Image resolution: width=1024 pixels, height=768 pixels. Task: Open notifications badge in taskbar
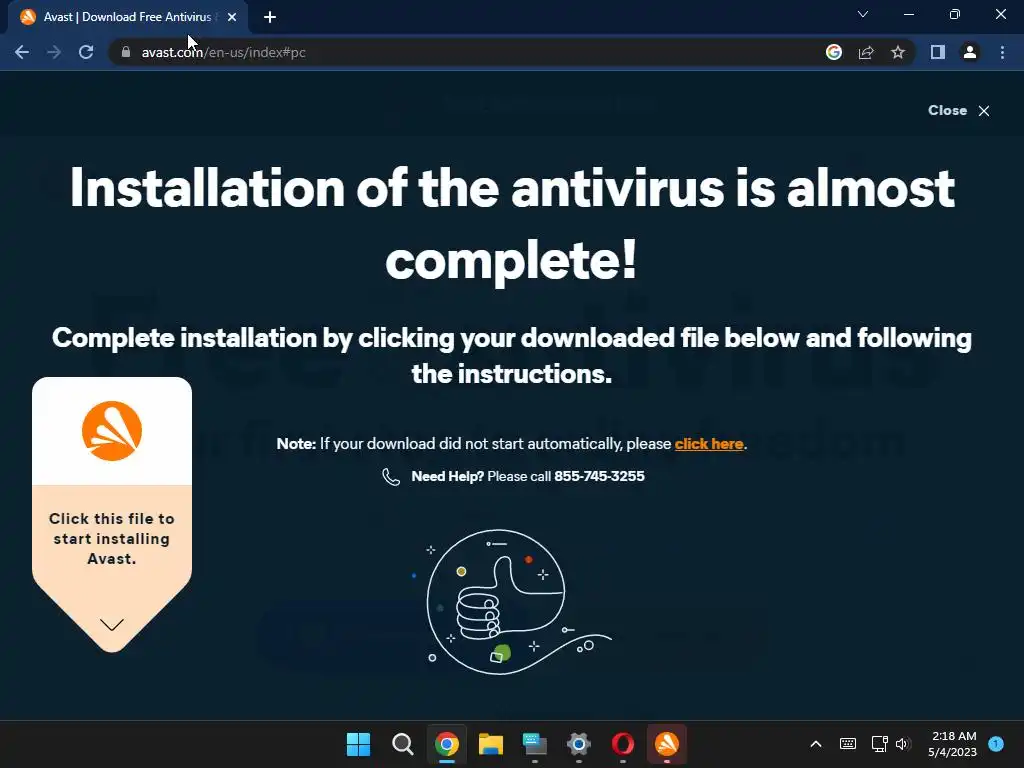(x=996, y=743)
